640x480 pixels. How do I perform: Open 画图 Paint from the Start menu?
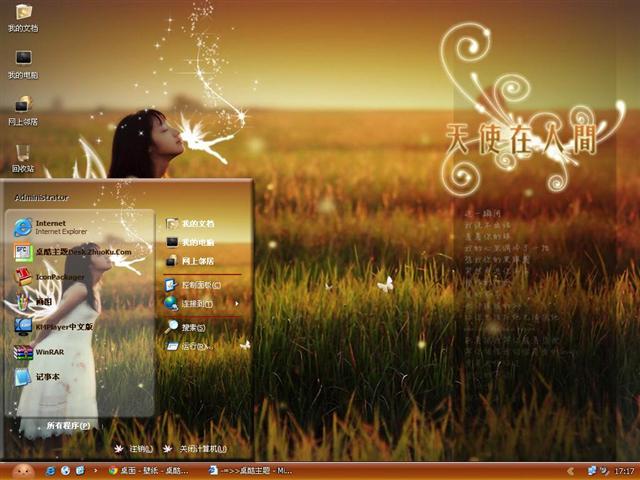[33, 302]
